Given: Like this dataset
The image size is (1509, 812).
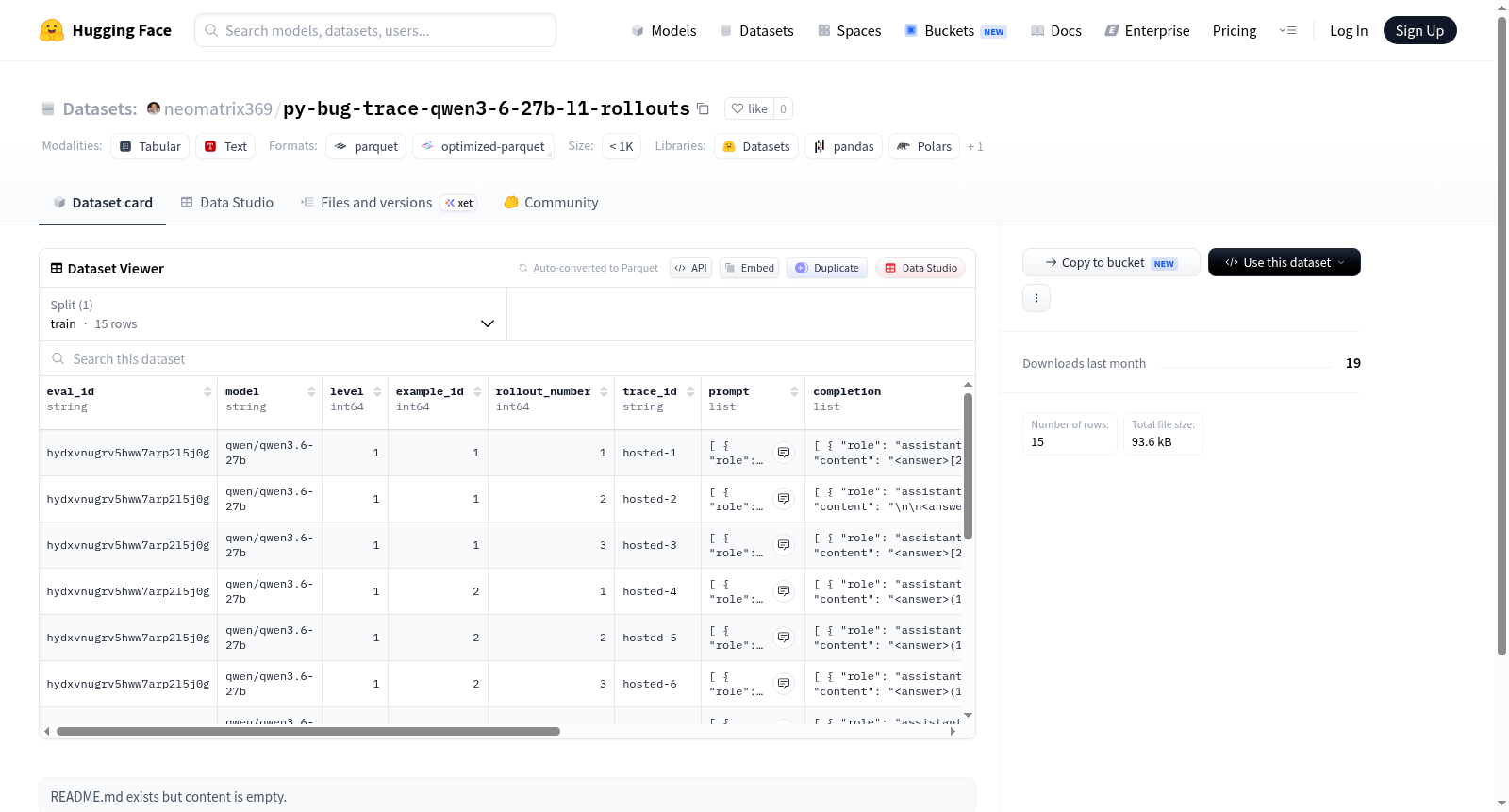Looking at the screenshot, I should click(750, 108).
